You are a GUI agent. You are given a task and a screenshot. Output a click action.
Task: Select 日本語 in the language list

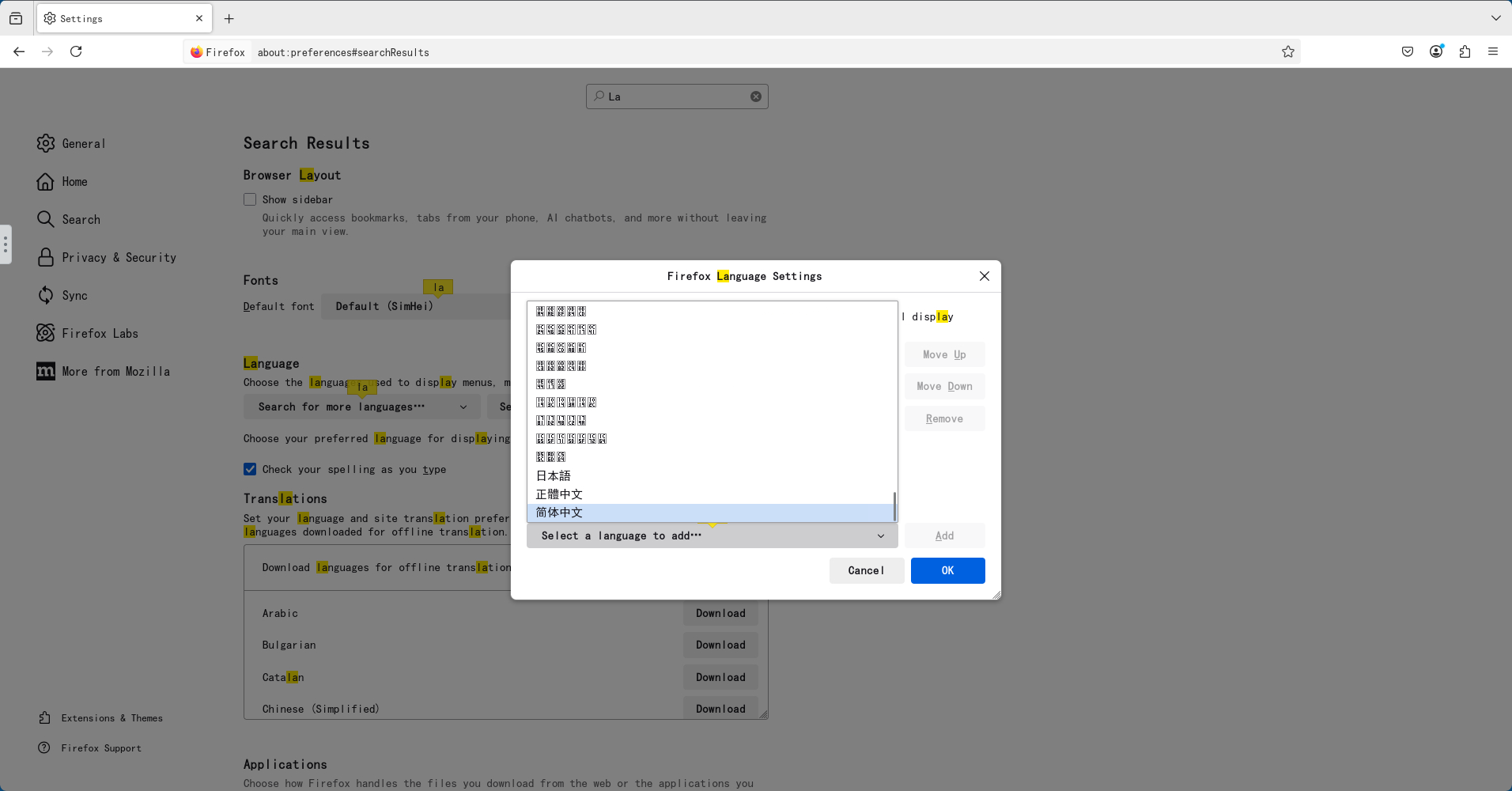(711, 475)
